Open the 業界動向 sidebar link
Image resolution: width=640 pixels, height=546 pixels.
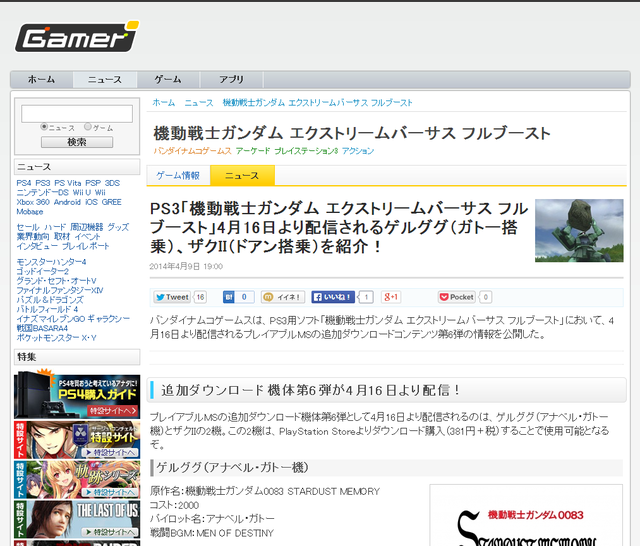point(33,236)
